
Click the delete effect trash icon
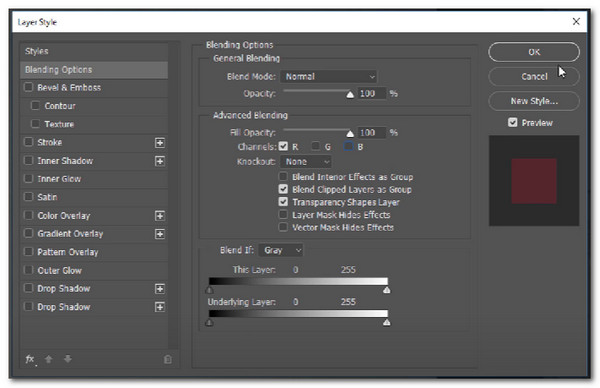click(168, 359)
